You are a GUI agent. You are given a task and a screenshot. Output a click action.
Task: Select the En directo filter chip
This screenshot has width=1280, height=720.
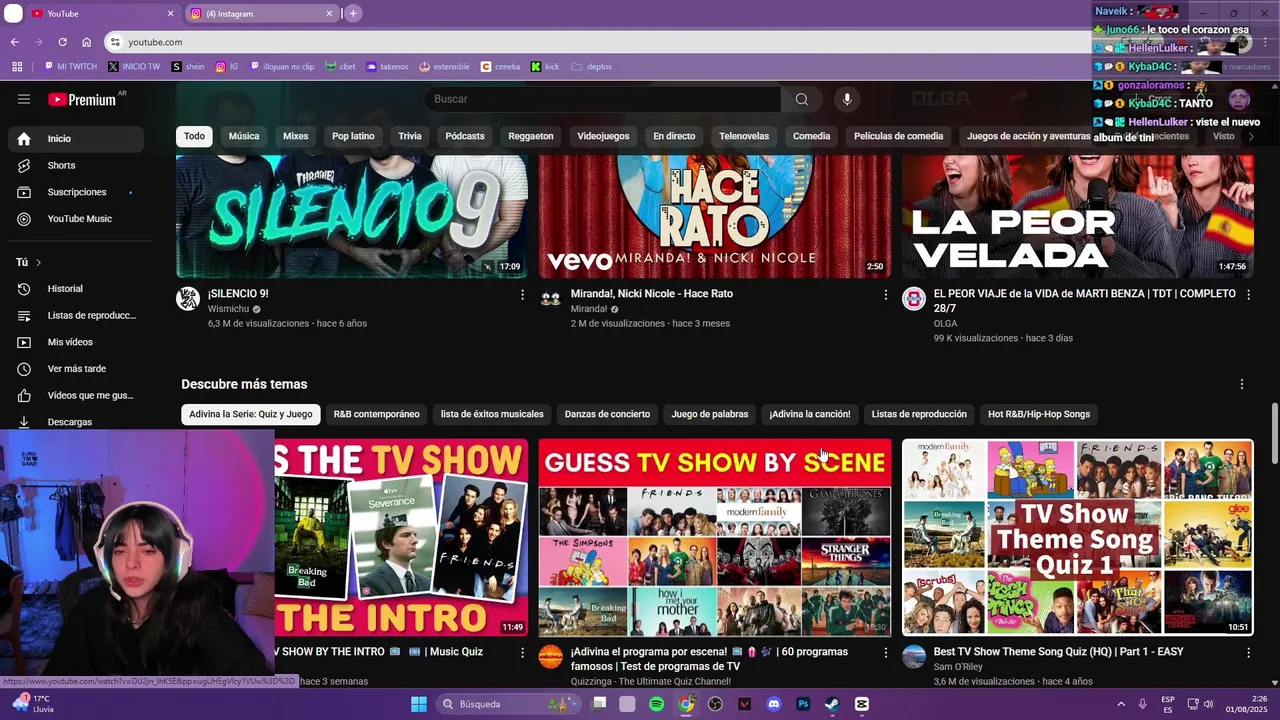pyautogui.click(x=674, y=136)
